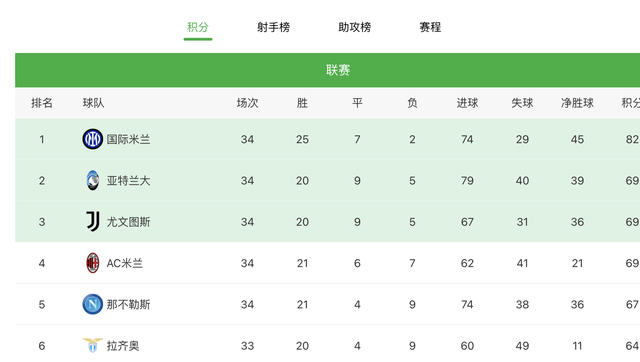640x362 pixels.
Task: Switch to the 射手榜 tab
Action: [273, 27]
